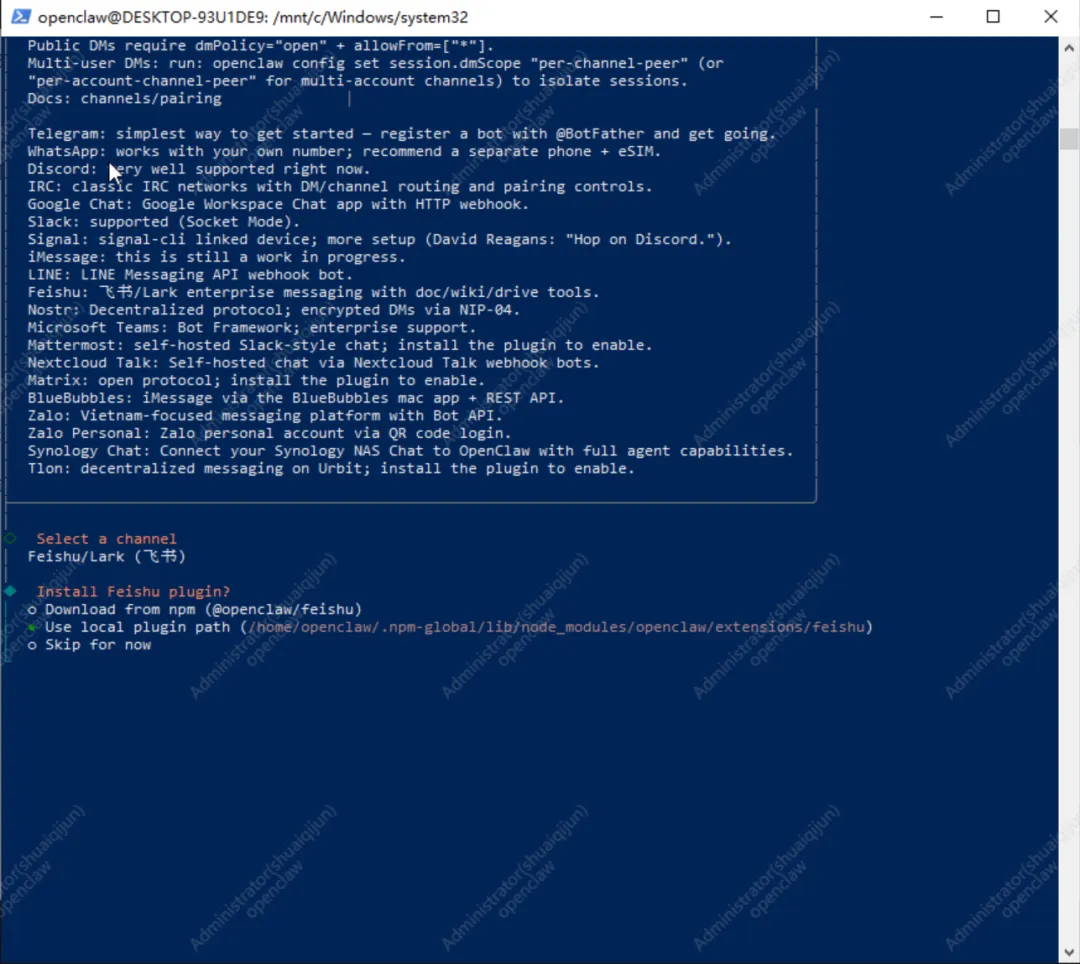Click the scrollbar up arrow
The width and height of the screenshot is (1080, 964).
point(1069,48)
